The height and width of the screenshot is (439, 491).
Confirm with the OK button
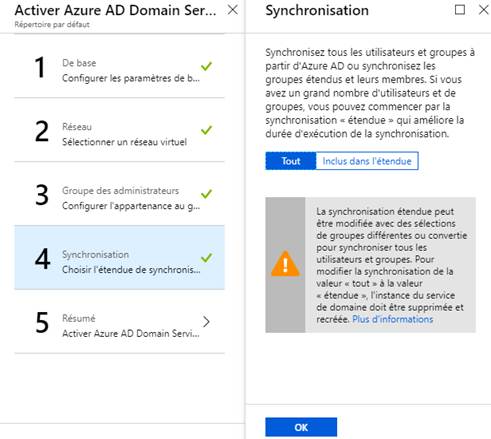coord(301,427)
